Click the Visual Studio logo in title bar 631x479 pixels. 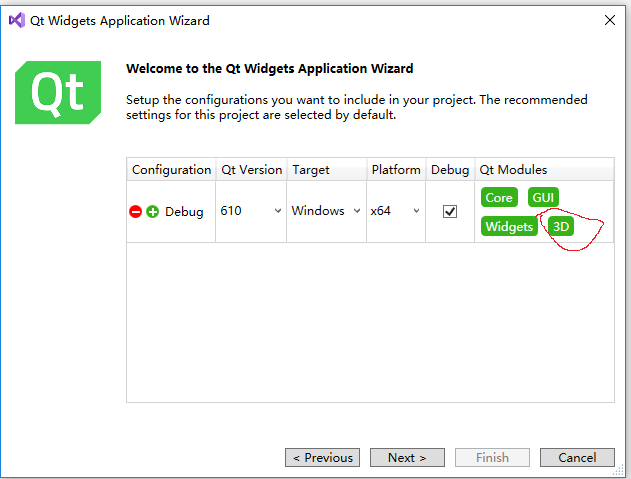[x=17, y=20]
